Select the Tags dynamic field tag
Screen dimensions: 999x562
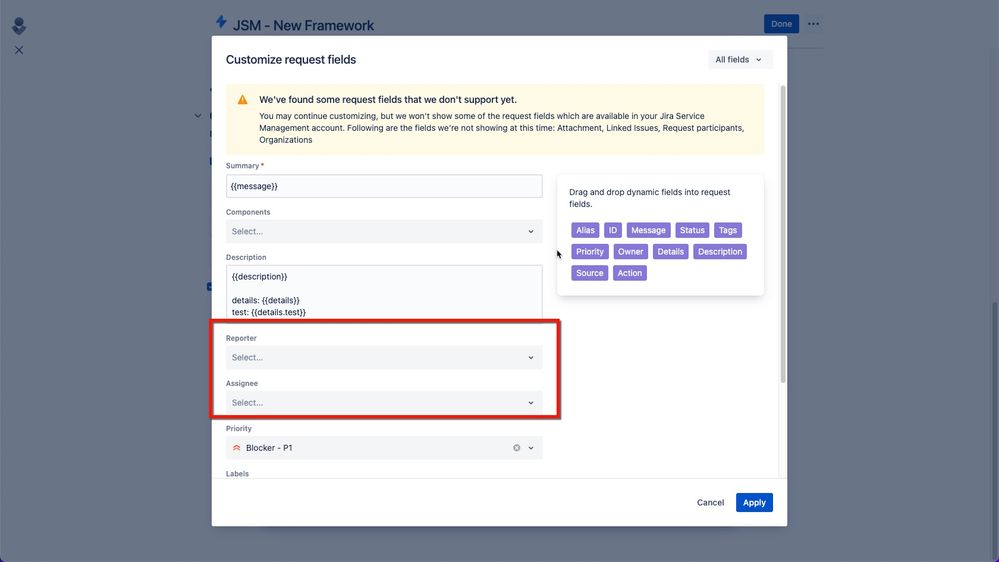(x=728, y=230)
